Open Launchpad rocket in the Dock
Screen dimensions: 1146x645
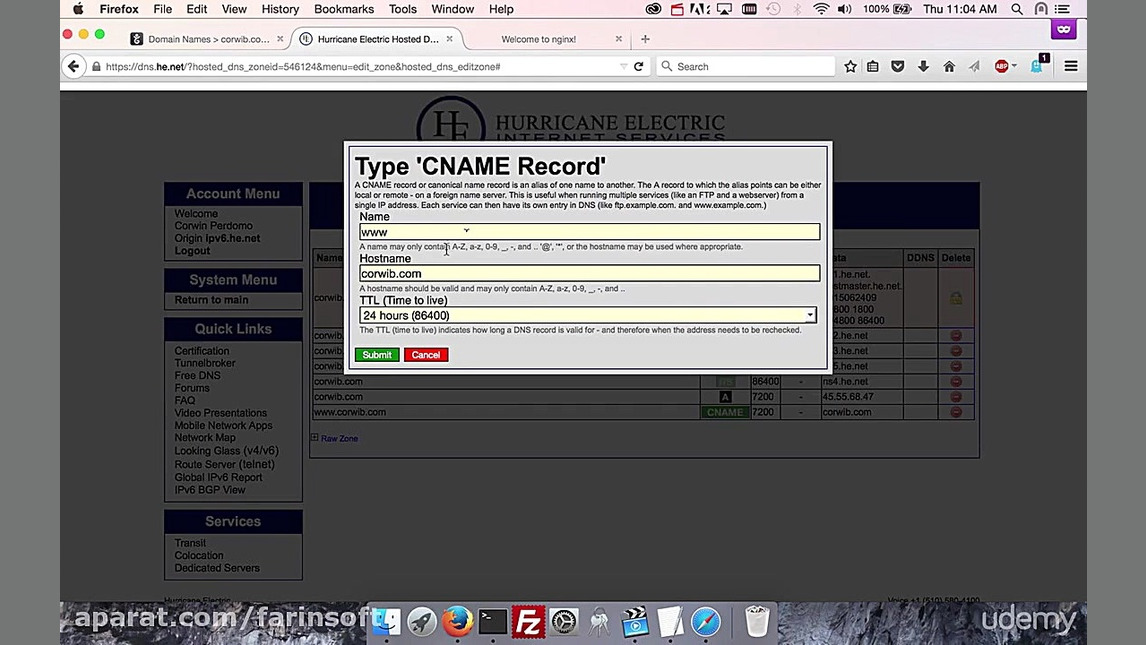click(x=422, y=622)
